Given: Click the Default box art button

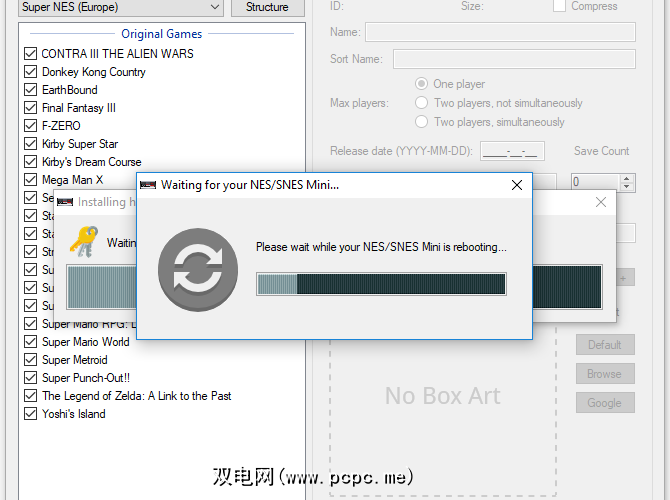Looking at the screenshot, I should (605, 344).
